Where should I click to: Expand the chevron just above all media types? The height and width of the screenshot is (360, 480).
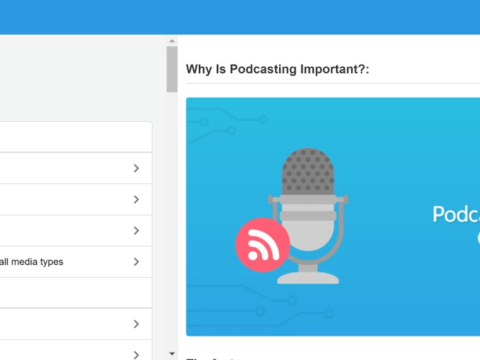[x=136, y=231]
